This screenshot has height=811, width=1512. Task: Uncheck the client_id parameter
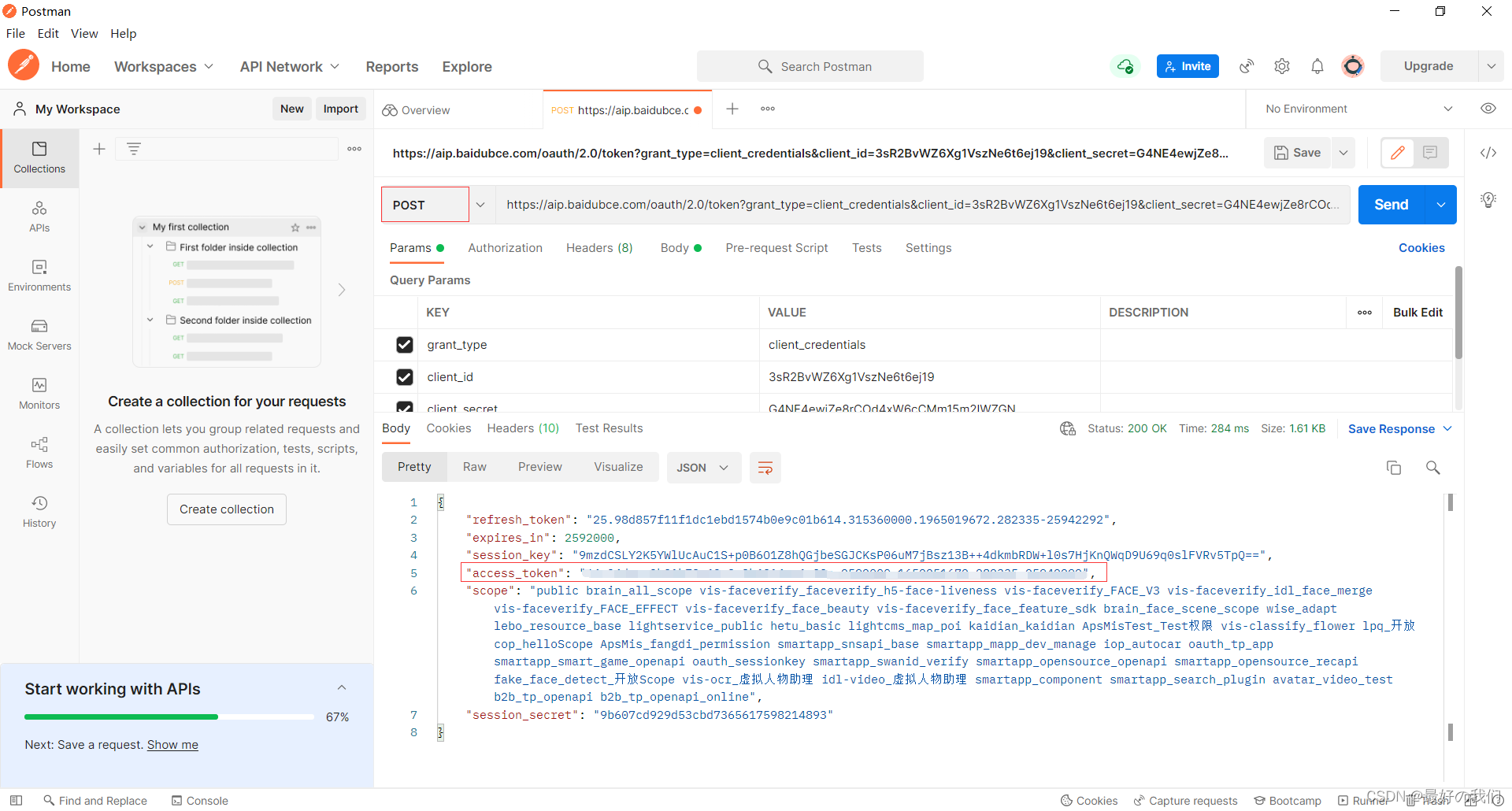click(405, 377)
